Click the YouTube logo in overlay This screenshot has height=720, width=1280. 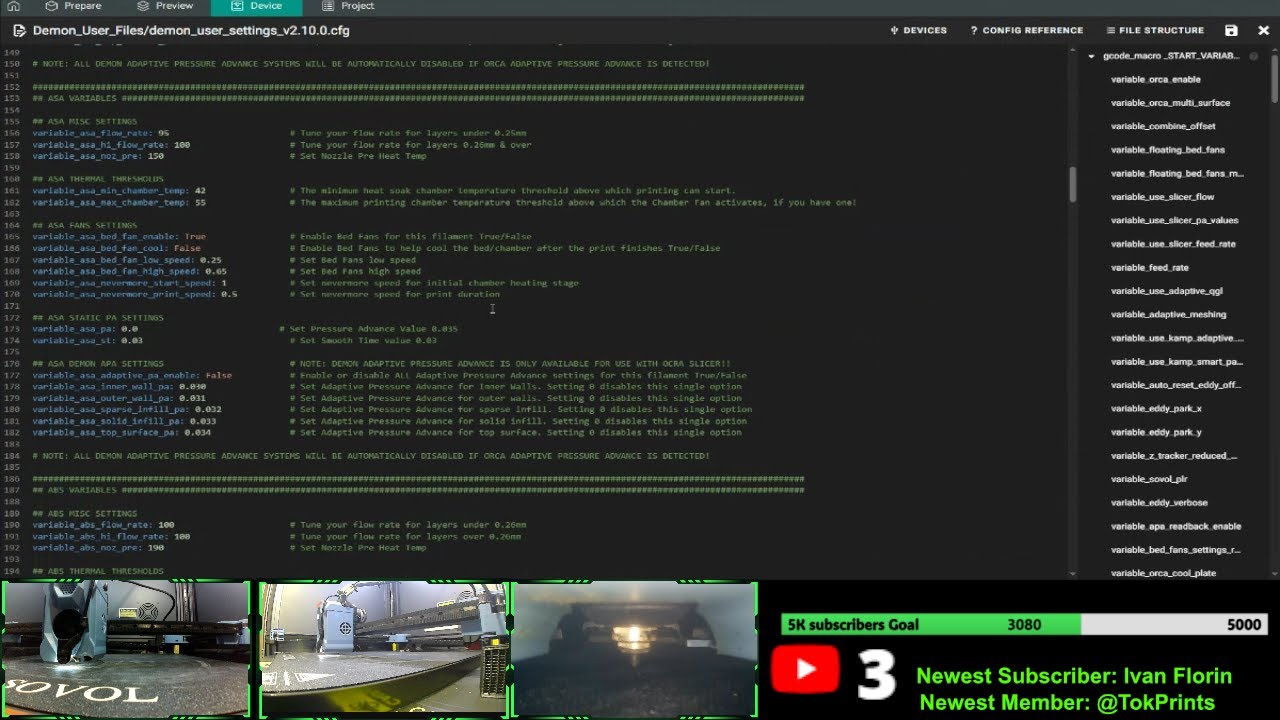[805, 668]
